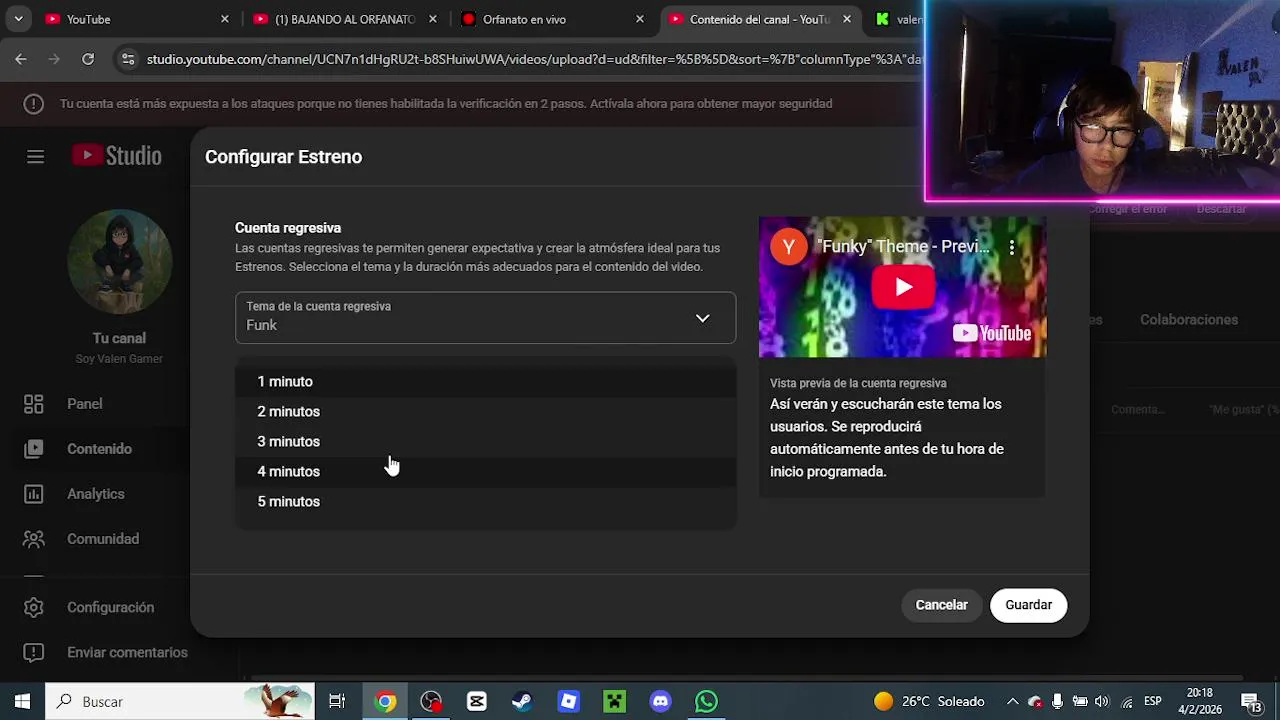Select the 3 minutos option

click(x=485, y=441)
